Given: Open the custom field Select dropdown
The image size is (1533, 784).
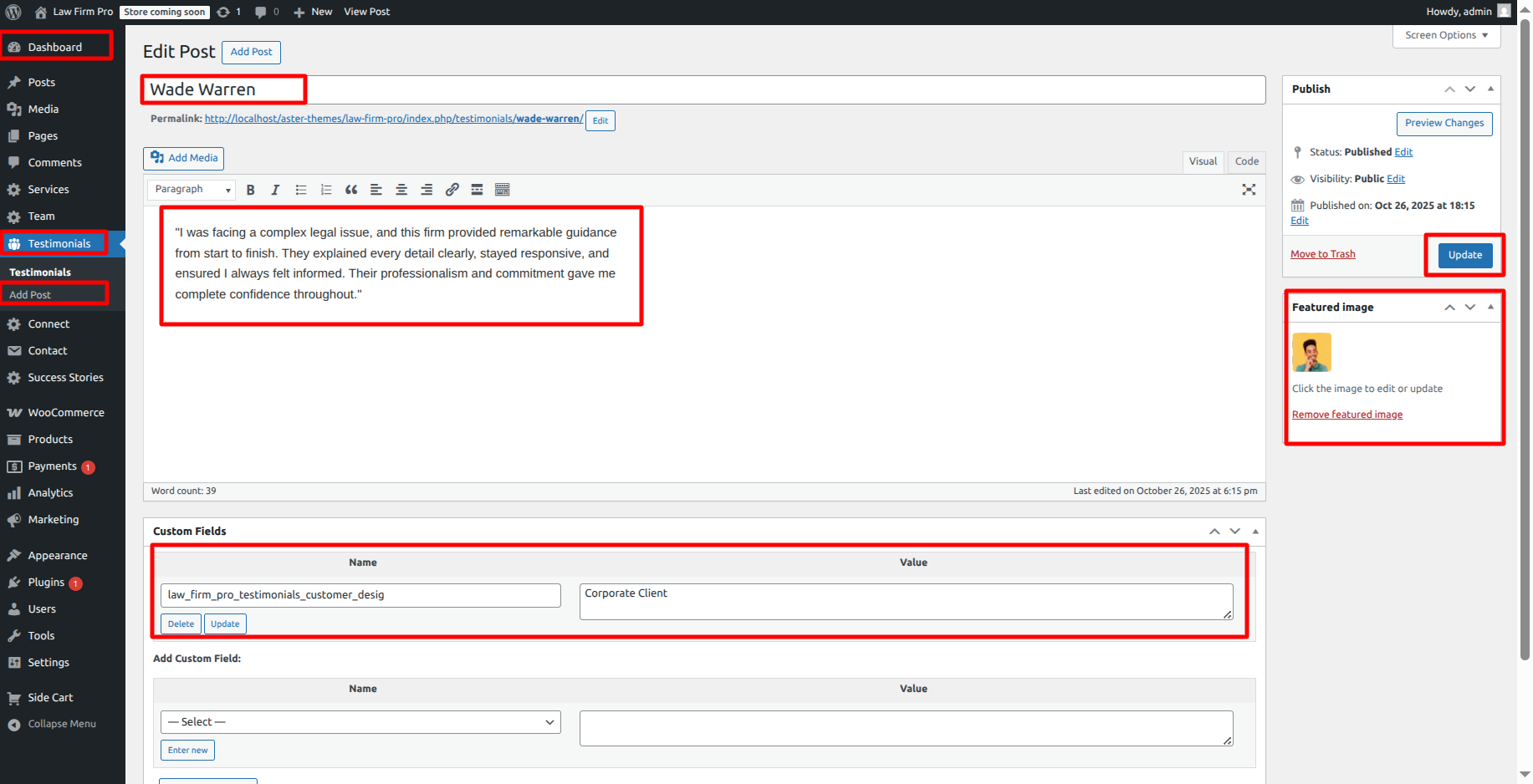Looking at the screenshot, I should tap(360, 722).
